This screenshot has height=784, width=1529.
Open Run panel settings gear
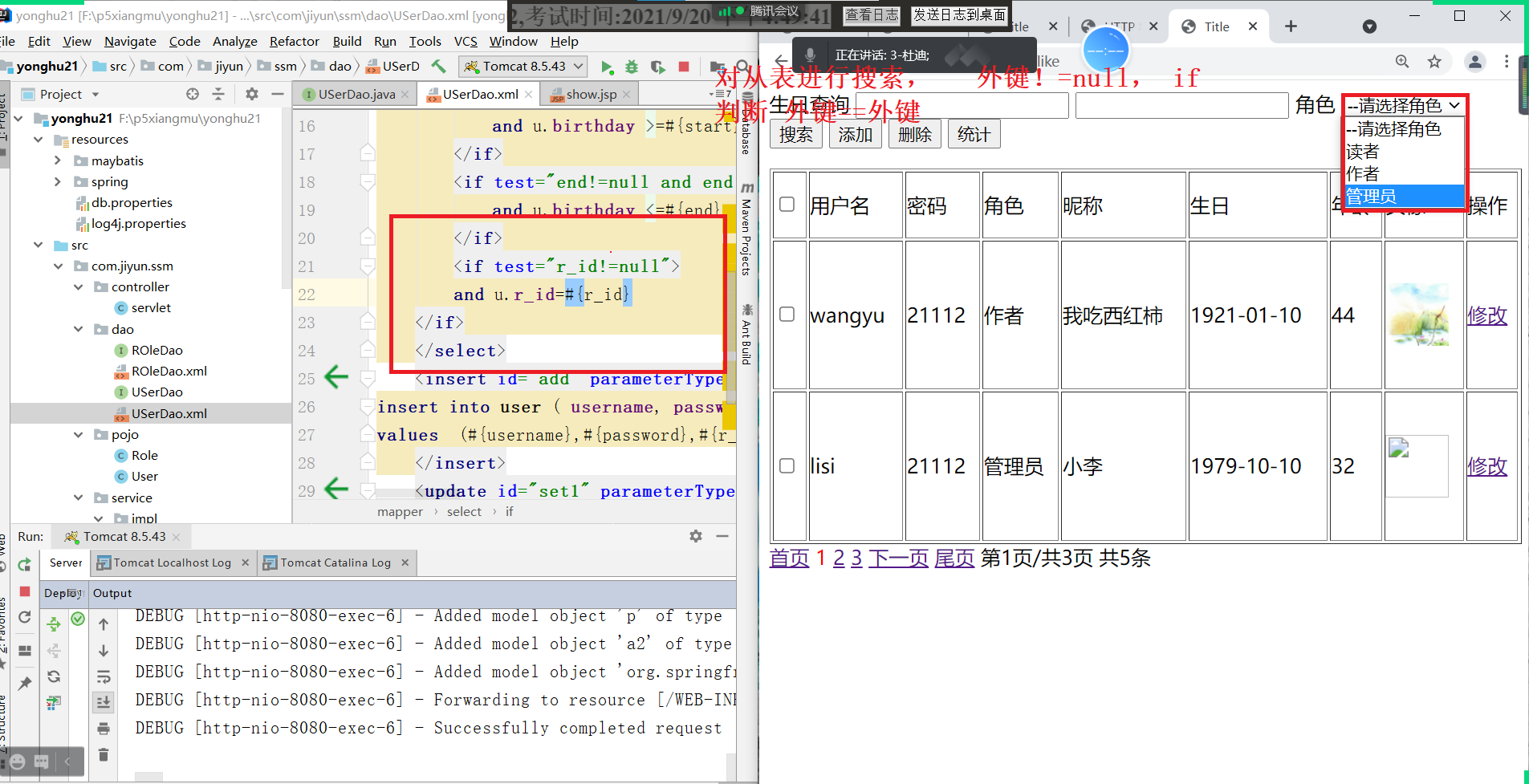696,536
